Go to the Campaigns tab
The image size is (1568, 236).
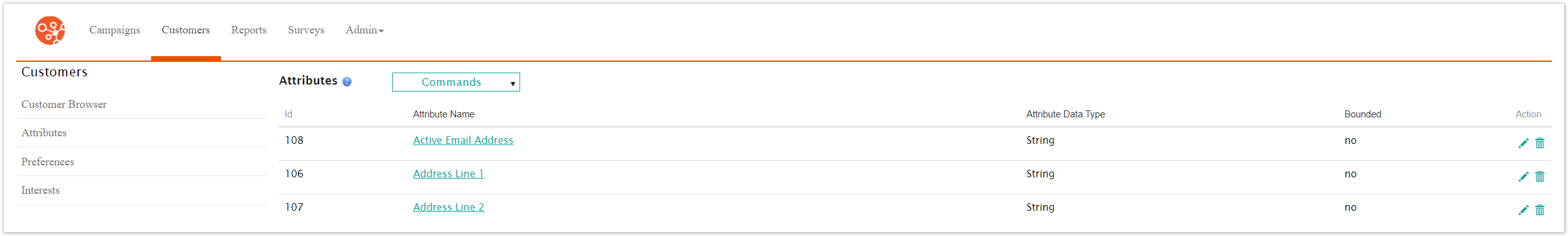(x=115, y=30)
